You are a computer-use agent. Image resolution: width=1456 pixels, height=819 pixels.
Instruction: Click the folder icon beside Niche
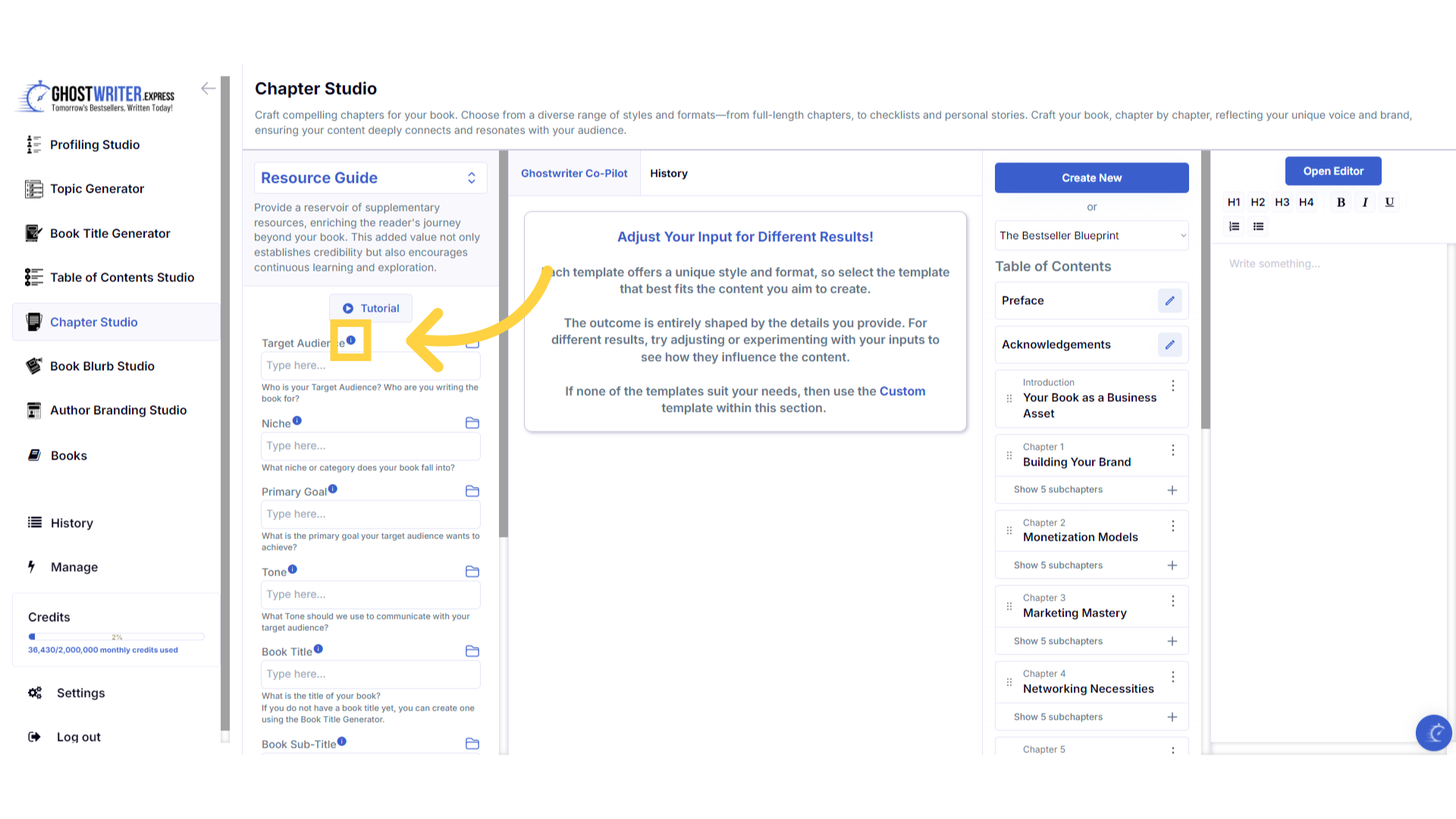click(472, 423)
